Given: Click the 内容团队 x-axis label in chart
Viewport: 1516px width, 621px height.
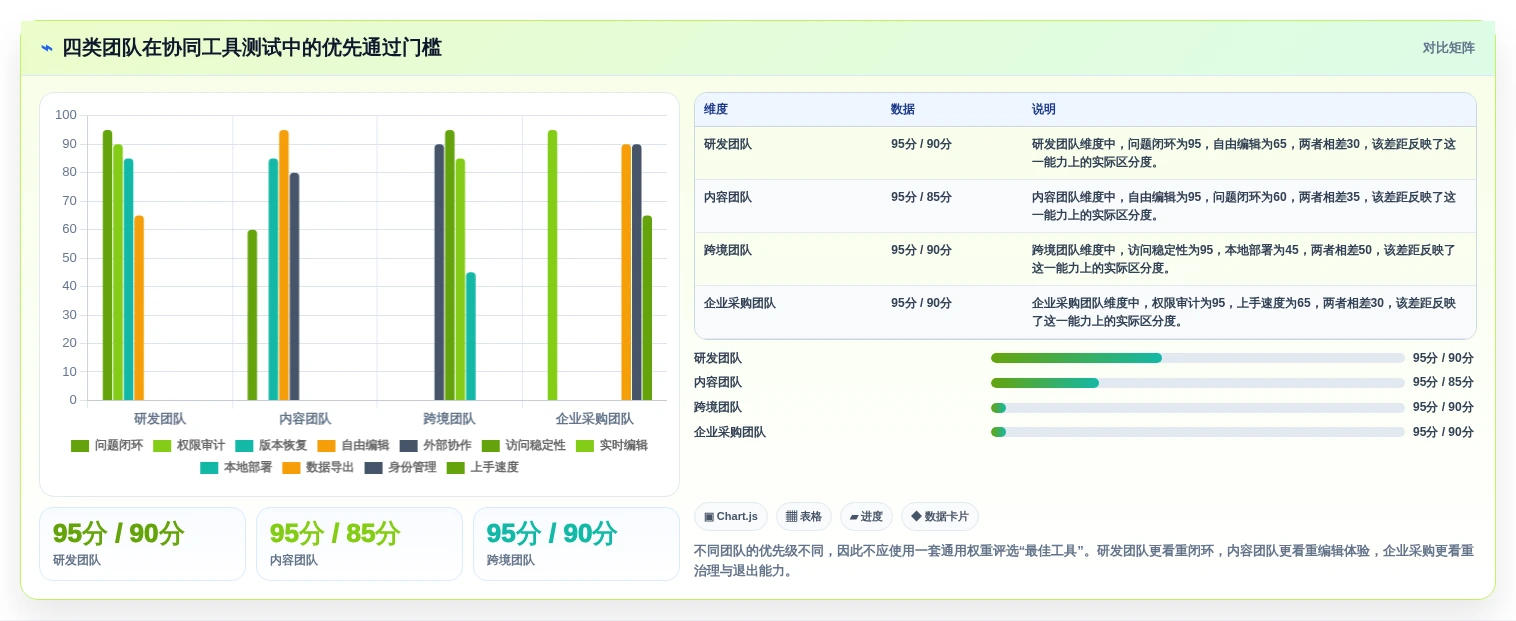Looking at the screenshot, I should pos(305,419).
